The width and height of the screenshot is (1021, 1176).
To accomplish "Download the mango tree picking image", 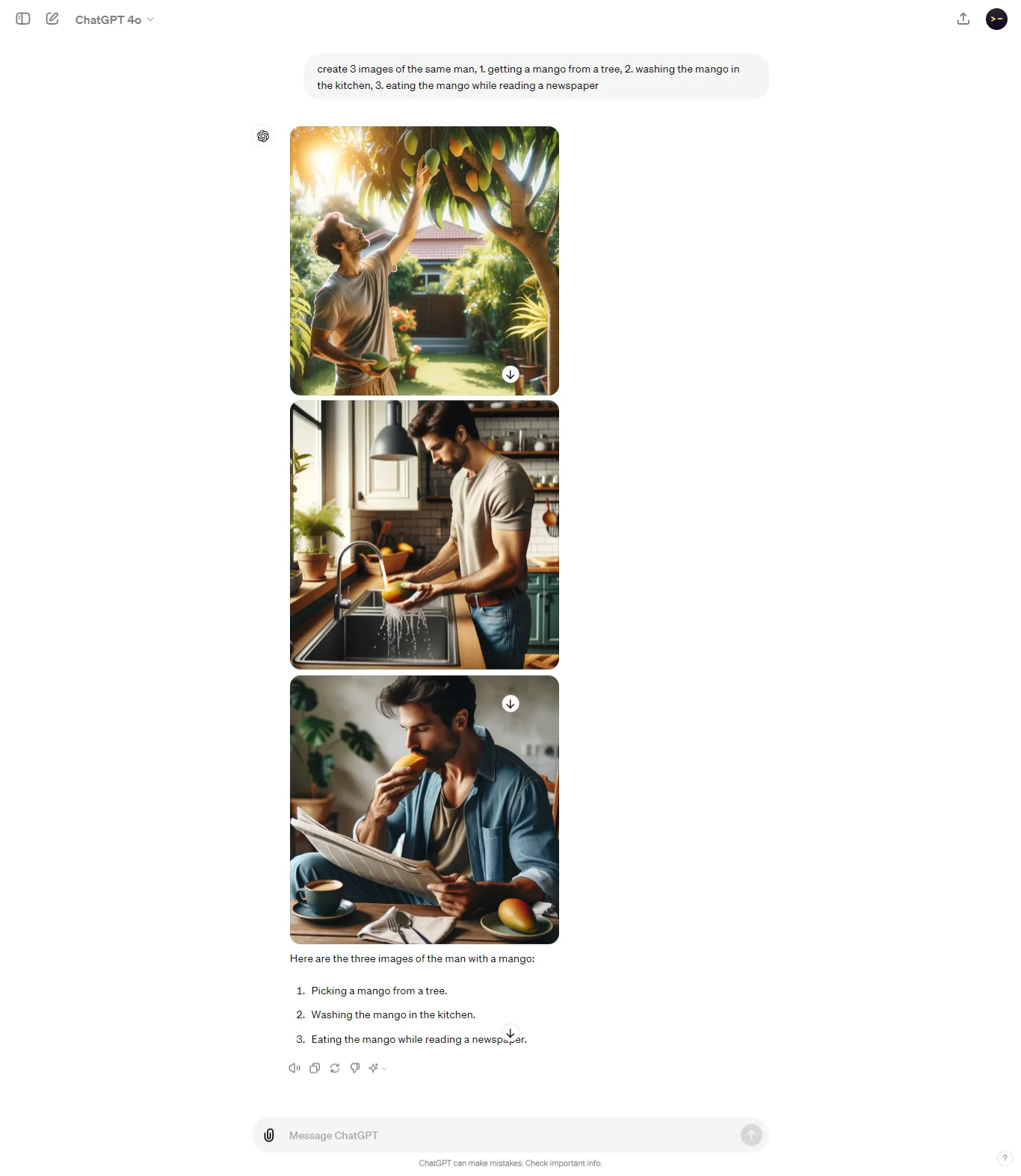I will coord(510,375).
